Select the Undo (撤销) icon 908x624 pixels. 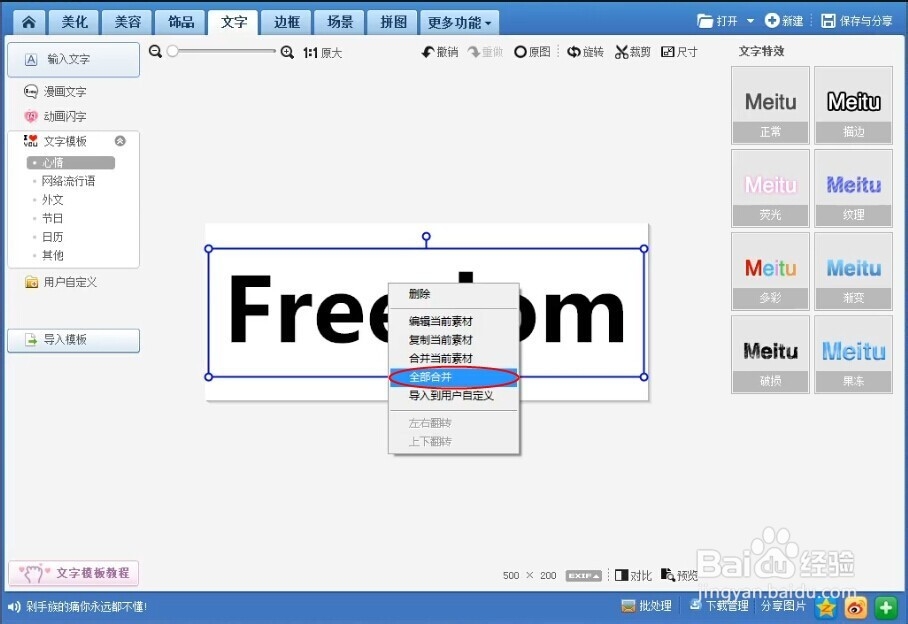click(x=438, y=51)
